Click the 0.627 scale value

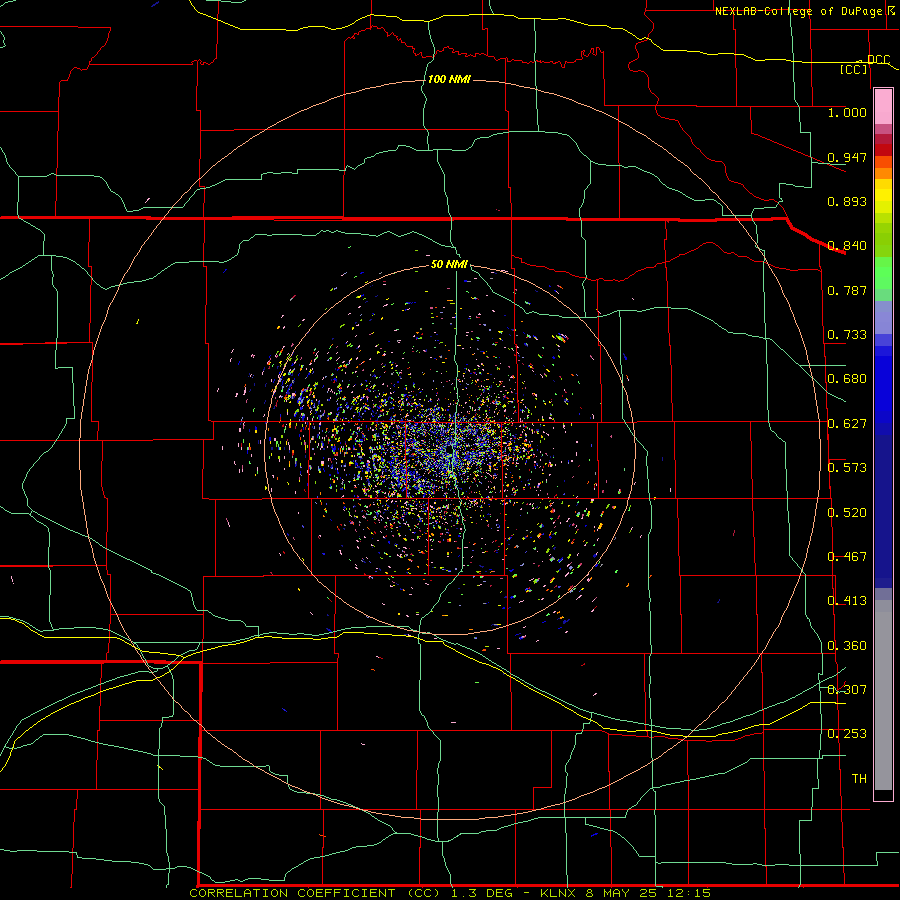(x=847, y=423)
